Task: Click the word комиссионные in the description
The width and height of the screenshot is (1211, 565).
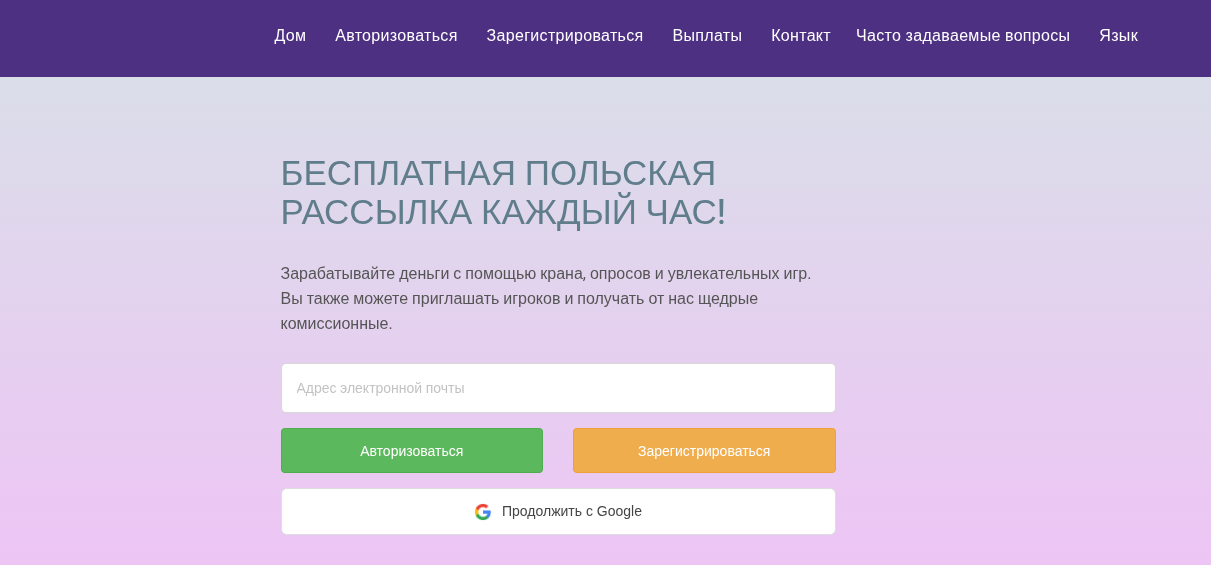Action: pos(335,324)
